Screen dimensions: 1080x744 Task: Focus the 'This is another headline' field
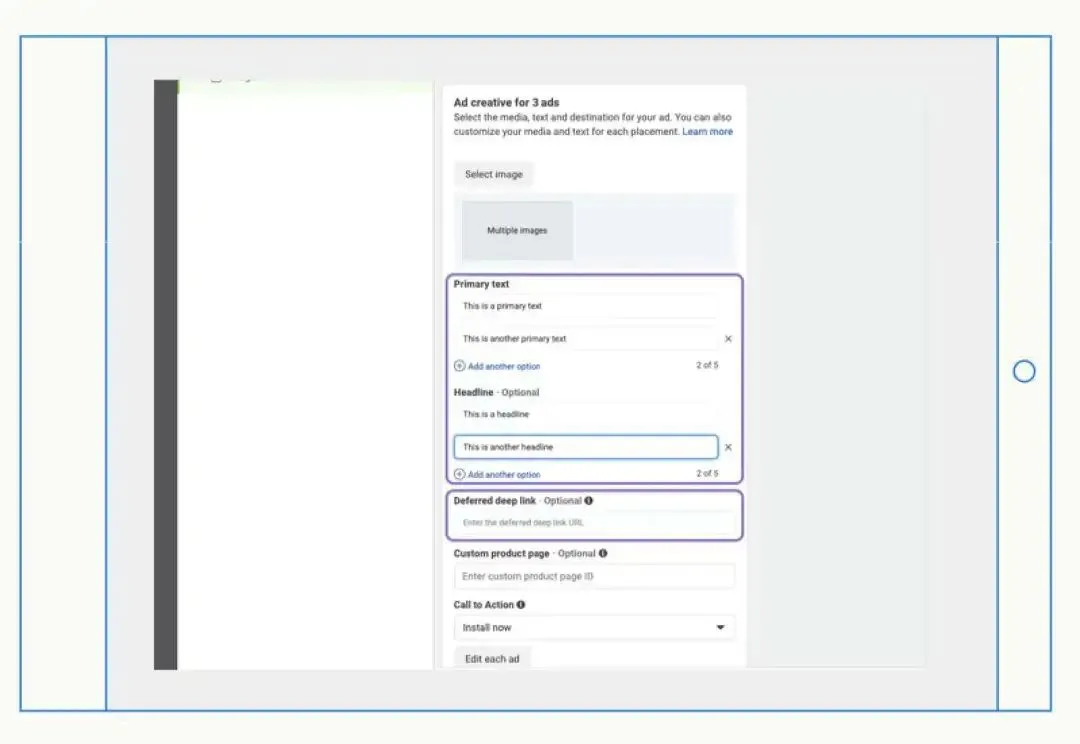[x=586, y=447]
